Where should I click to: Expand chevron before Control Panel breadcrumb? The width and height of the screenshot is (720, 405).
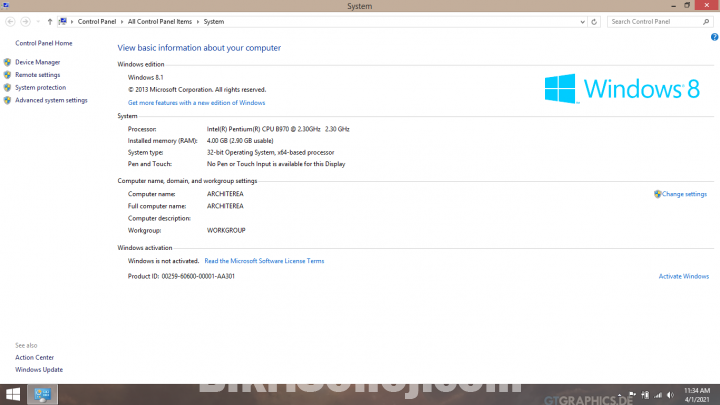coord(72,22)
